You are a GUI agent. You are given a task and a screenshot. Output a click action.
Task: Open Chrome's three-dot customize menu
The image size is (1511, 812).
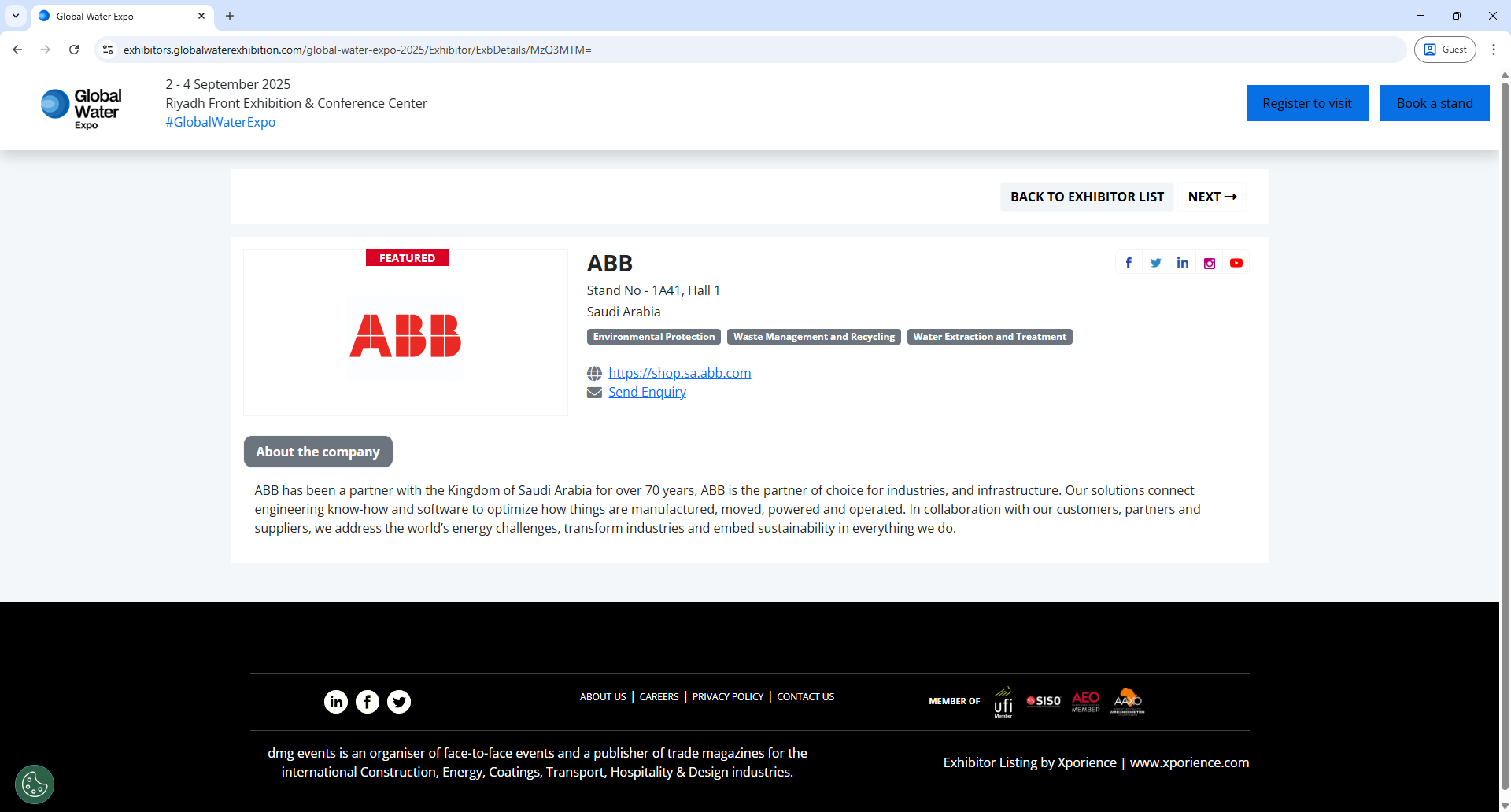click(x=1495, y=49)
